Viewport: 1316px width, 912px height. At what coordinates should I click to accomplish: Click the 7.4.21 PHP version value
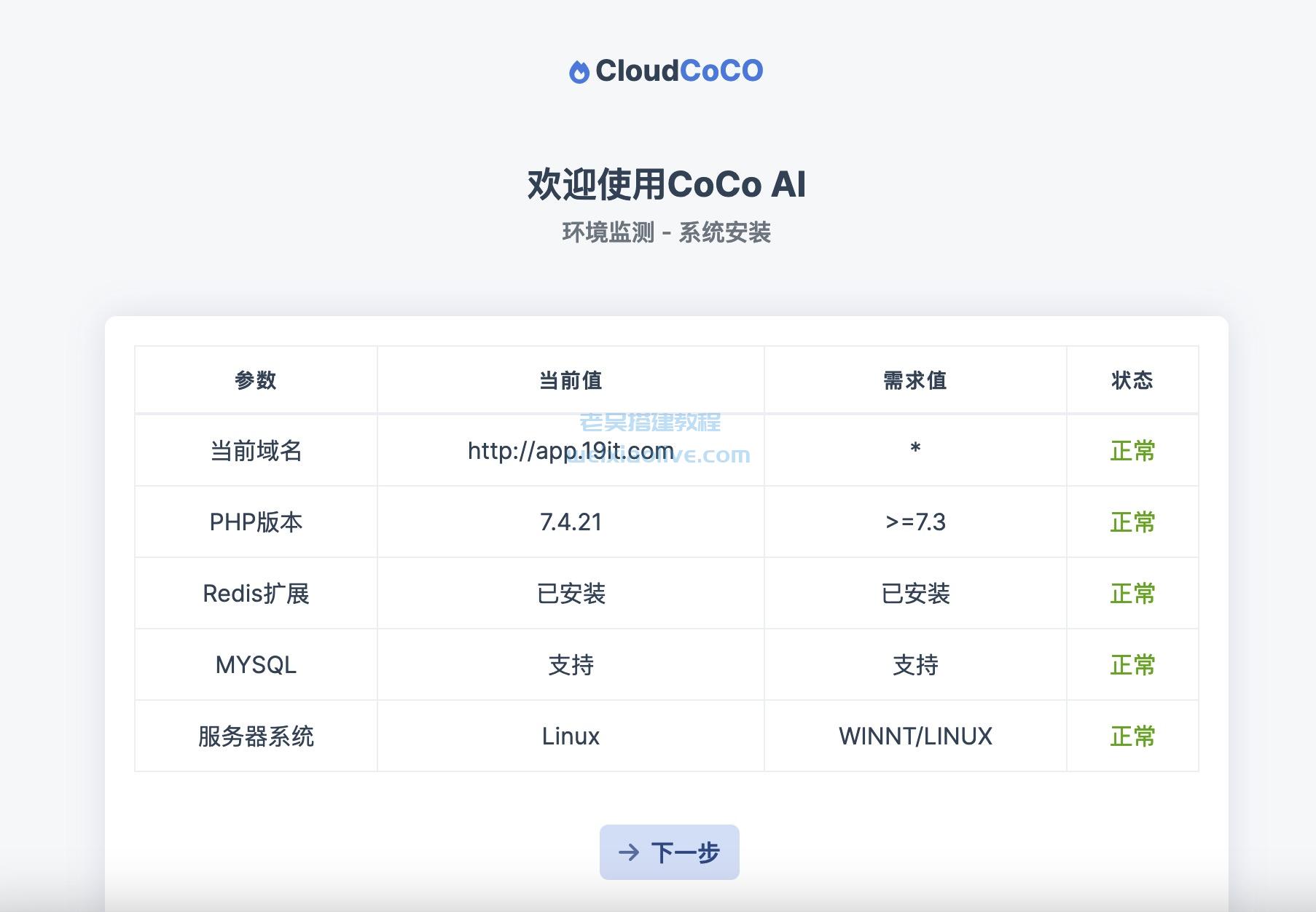coord(571,522)
